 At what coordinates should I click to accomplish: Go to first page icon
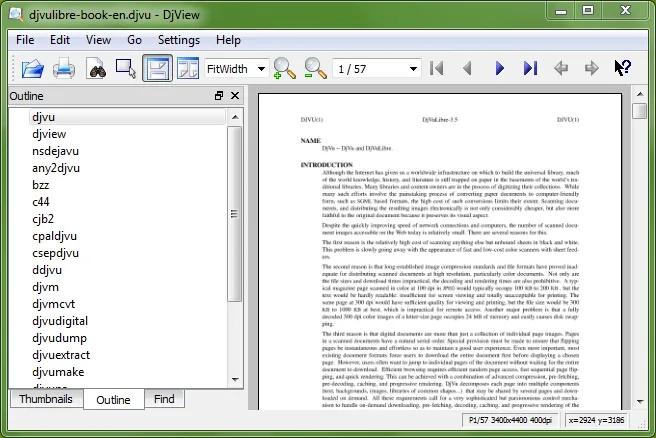click(436, 68)
